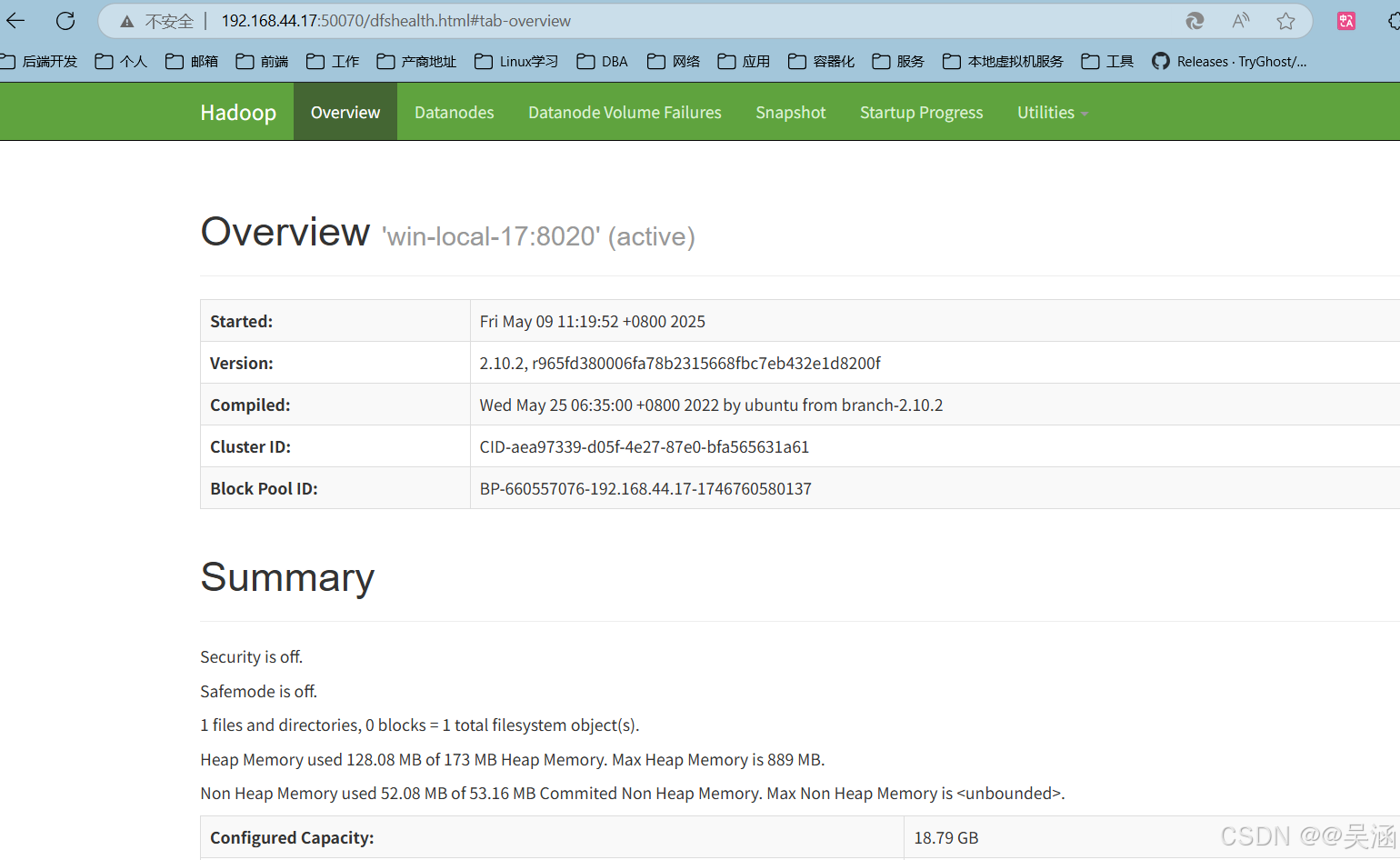This screenshot has height=860, width=1400.
Task: Go to the Snapshot tab
Action: pyautogui.click(x=791, y=112)
